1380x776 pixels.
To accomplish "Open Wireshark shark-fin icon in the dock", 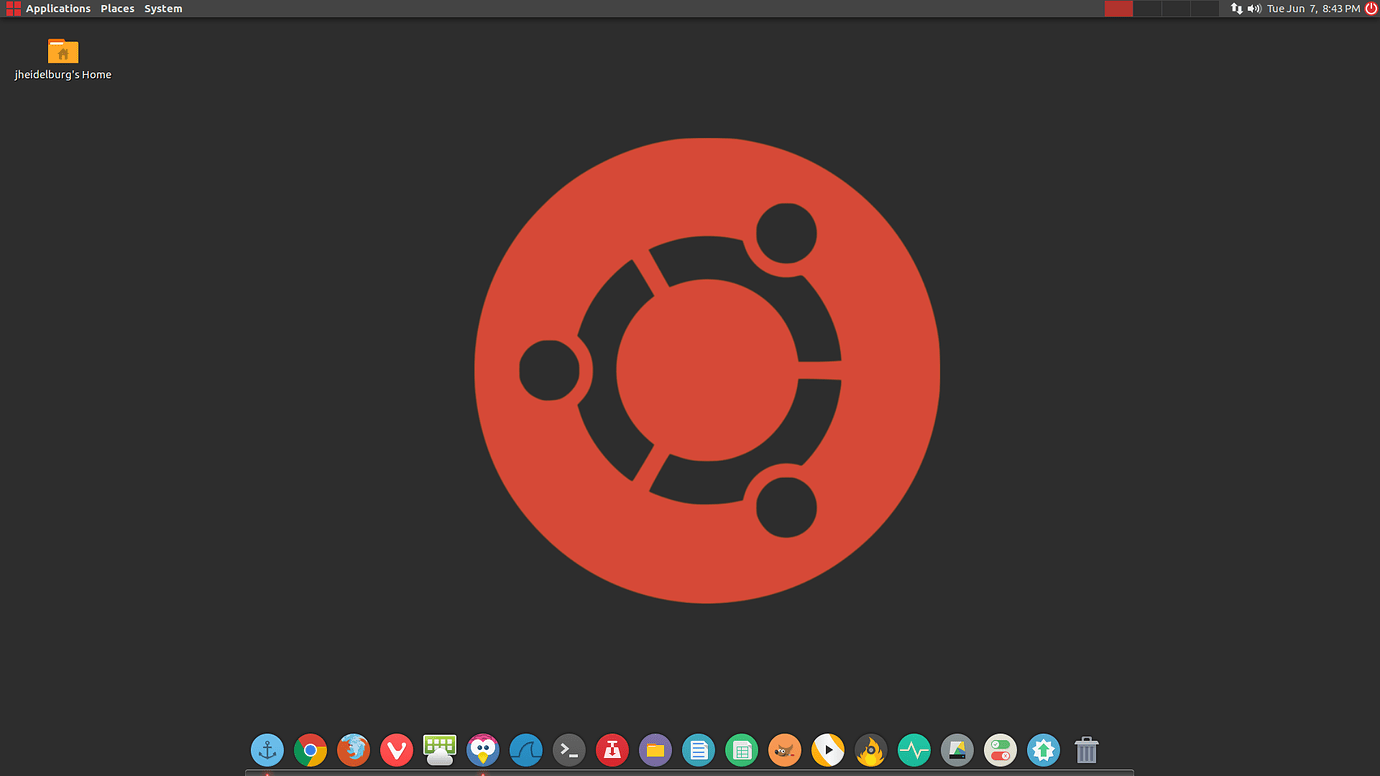I will tap(526, 749).
